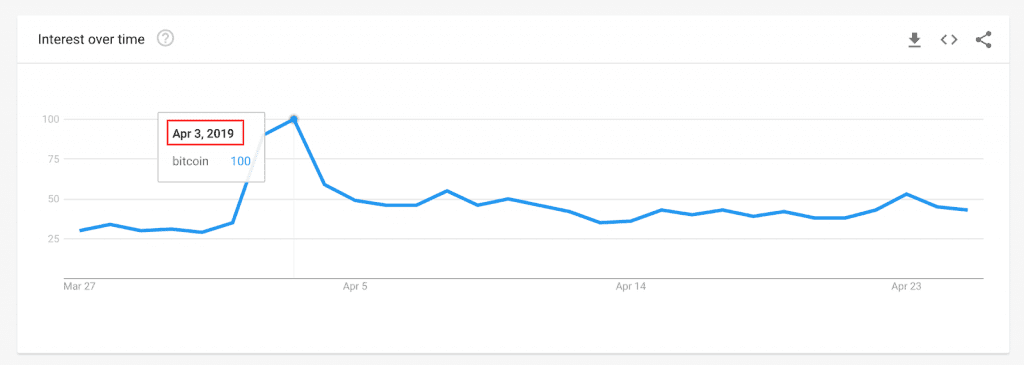This screenshot has width=1024, height=365.
Task: Click the 100 y-axis label
Action: coord(51,119)
